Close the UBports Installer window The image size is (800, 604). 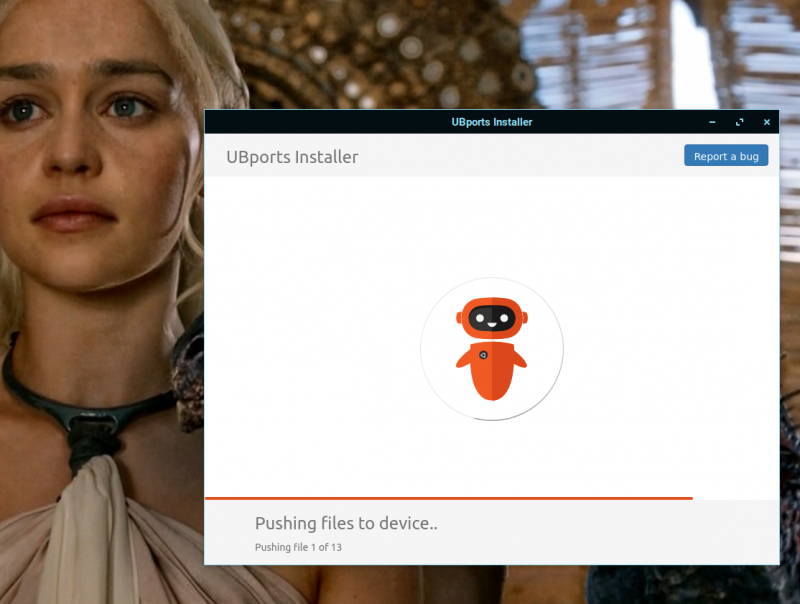[767, 122]
